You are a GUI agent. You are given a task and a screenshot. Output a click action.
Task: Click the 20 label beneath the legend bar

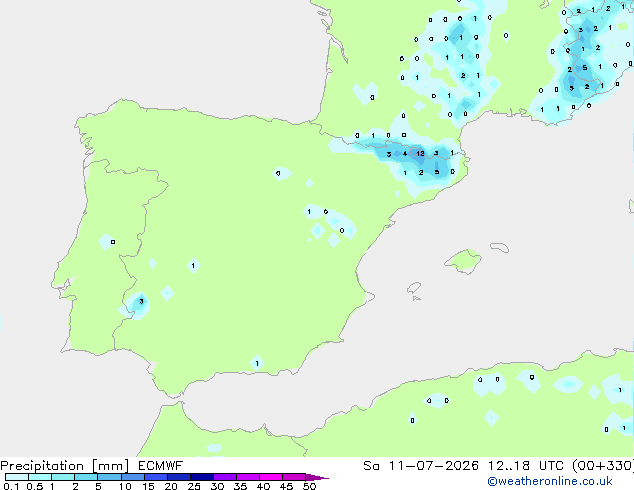tap(171, 486)
